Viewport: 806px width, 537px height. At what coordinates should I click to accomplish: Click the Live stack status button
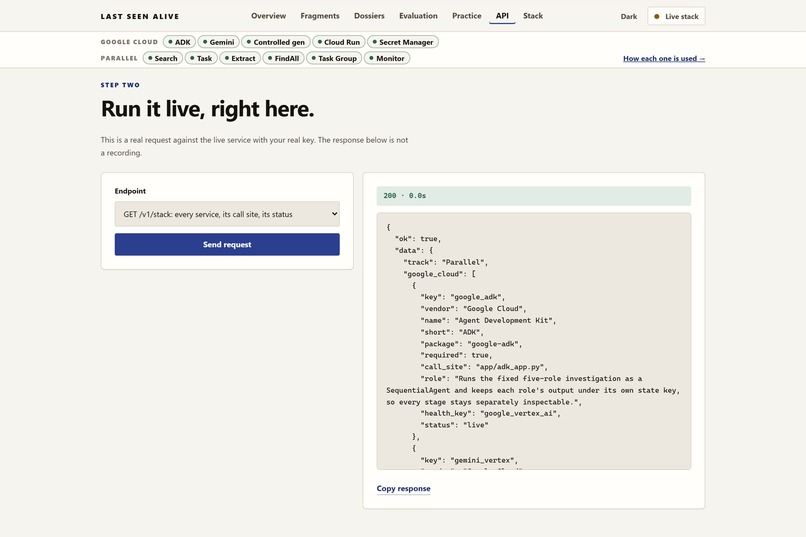click(676, 16)
